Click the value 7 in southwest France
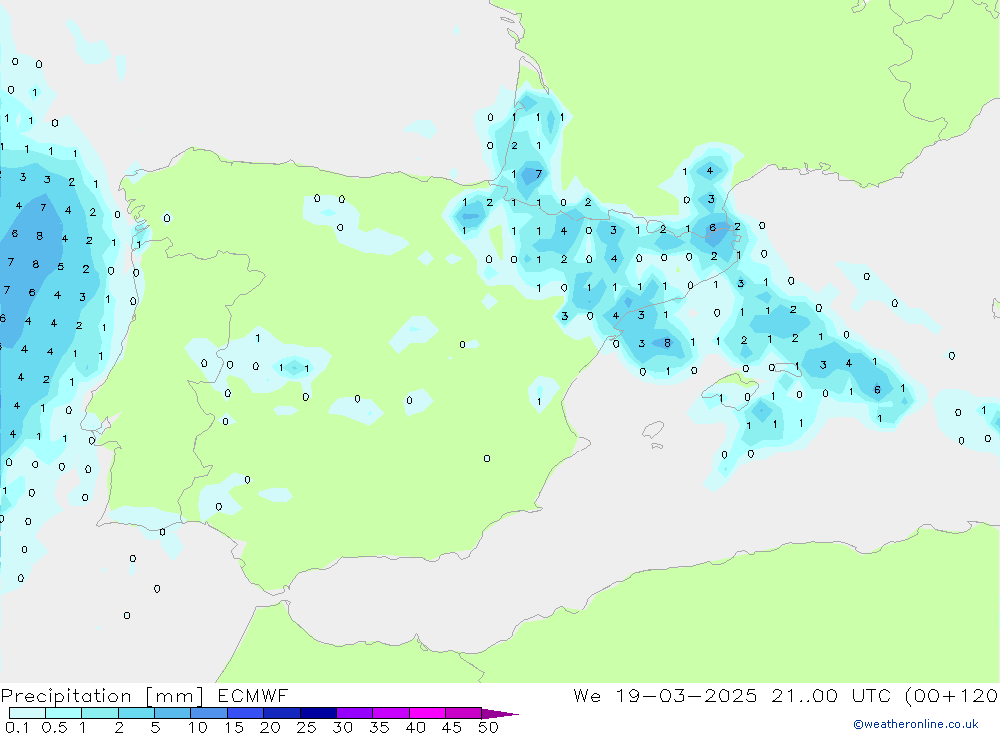This screenshot has height=733, width=1000. click(539, 174)
